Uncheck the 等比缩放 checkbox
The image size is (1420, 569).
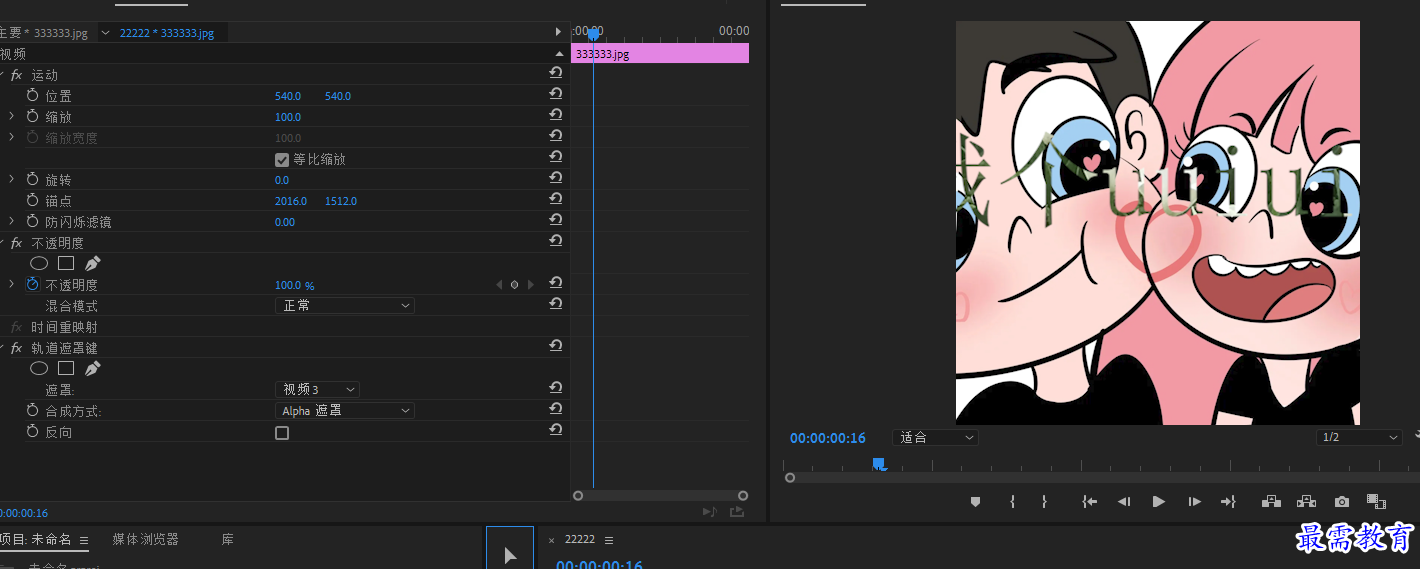pos(282,159)
